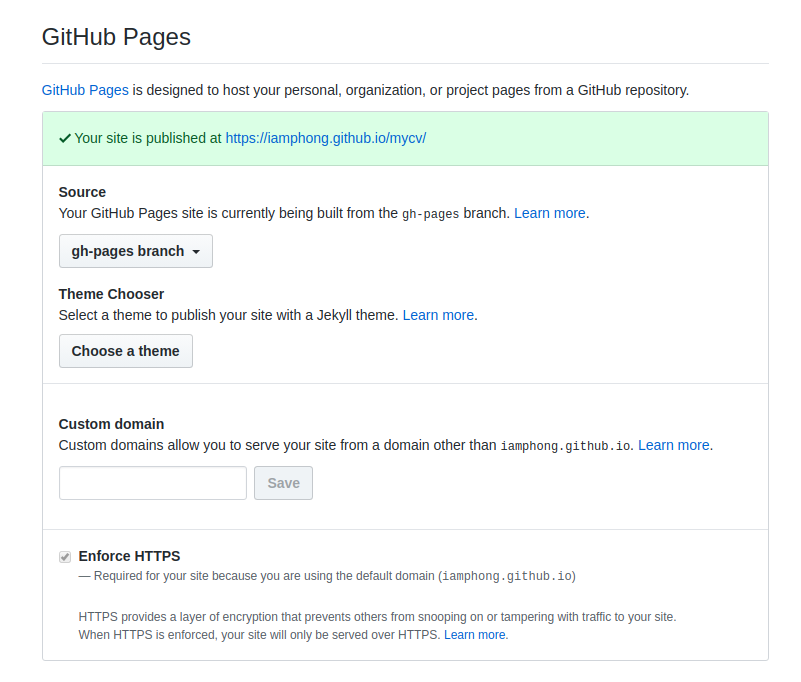Focus the custom domain input field
The width and height of the screenshot is (801, 682).
coord(153,483)
